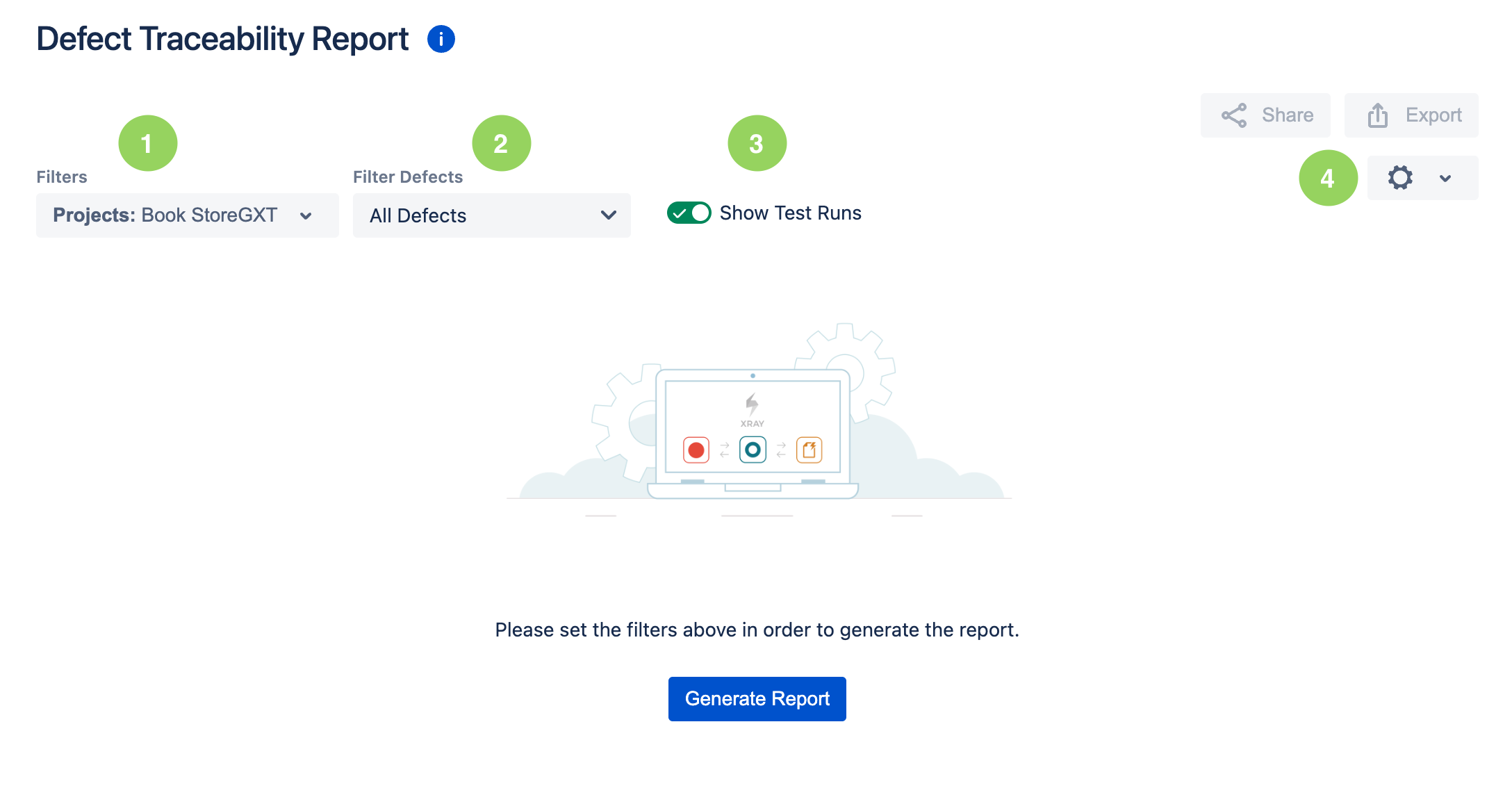The height and width of the screenshot is (788, 1512).
Task: Click the export upload arrow icon
Action: pos(1378,115)
